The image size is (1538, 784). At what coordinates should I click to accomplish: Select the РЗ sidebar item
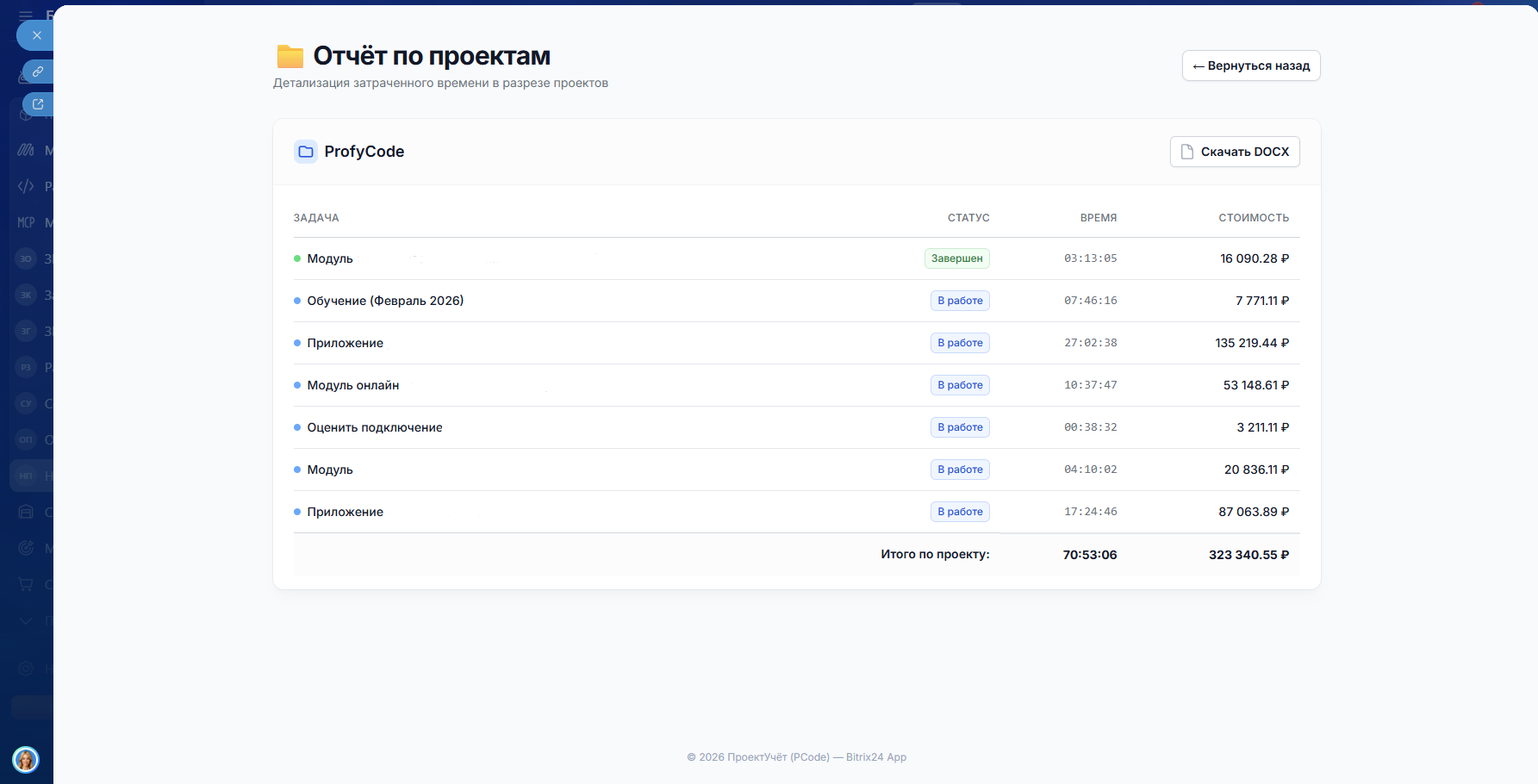click(26, 367)
